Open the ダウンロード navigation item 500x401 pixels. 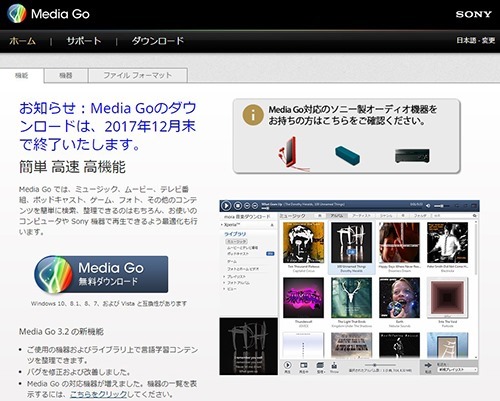(x=158, y=41)
